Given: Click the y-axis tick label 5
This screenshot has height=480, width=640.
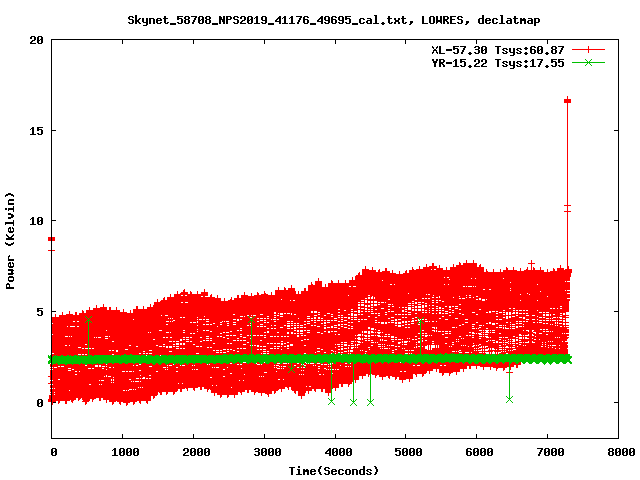Looking at the screenshot, I should tap(40, 312).
